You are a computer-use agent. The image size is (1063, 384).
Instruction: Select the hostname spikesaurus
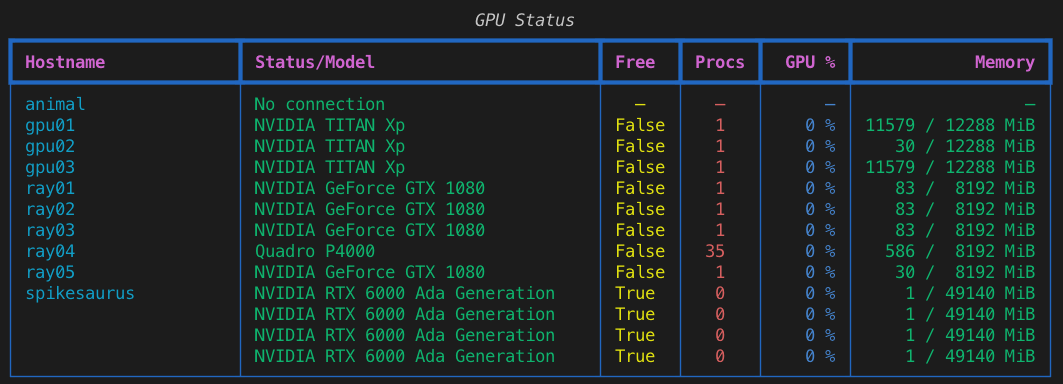[80, 294]
